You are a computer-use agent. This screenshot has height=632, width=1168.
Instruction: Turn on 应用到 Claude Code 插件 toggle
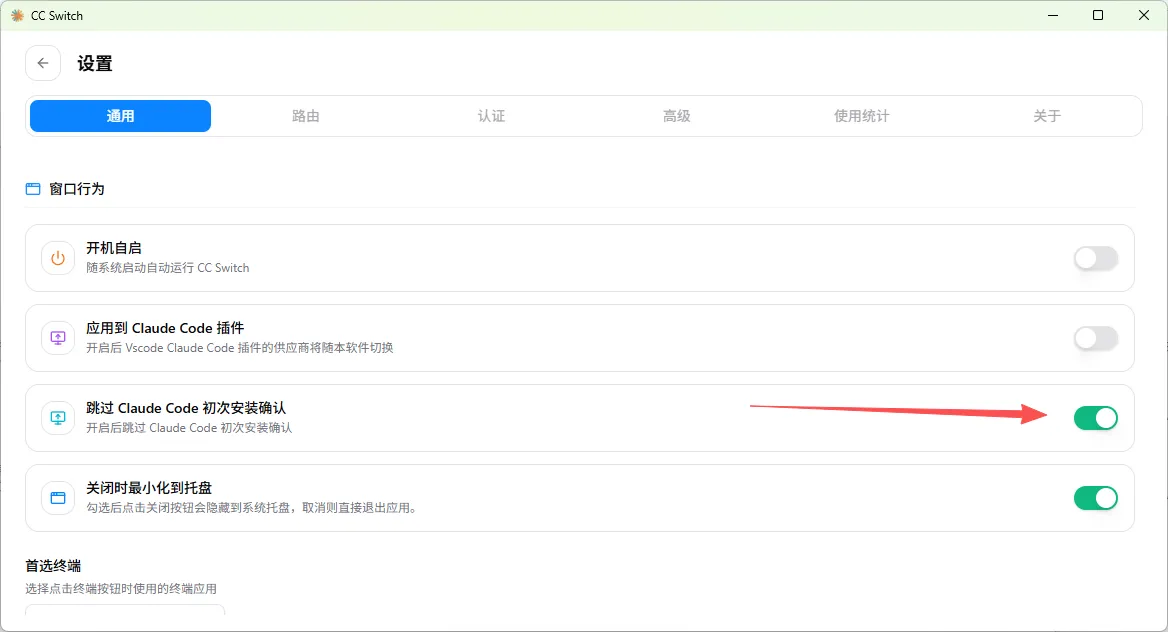[x=1096, y=338]
